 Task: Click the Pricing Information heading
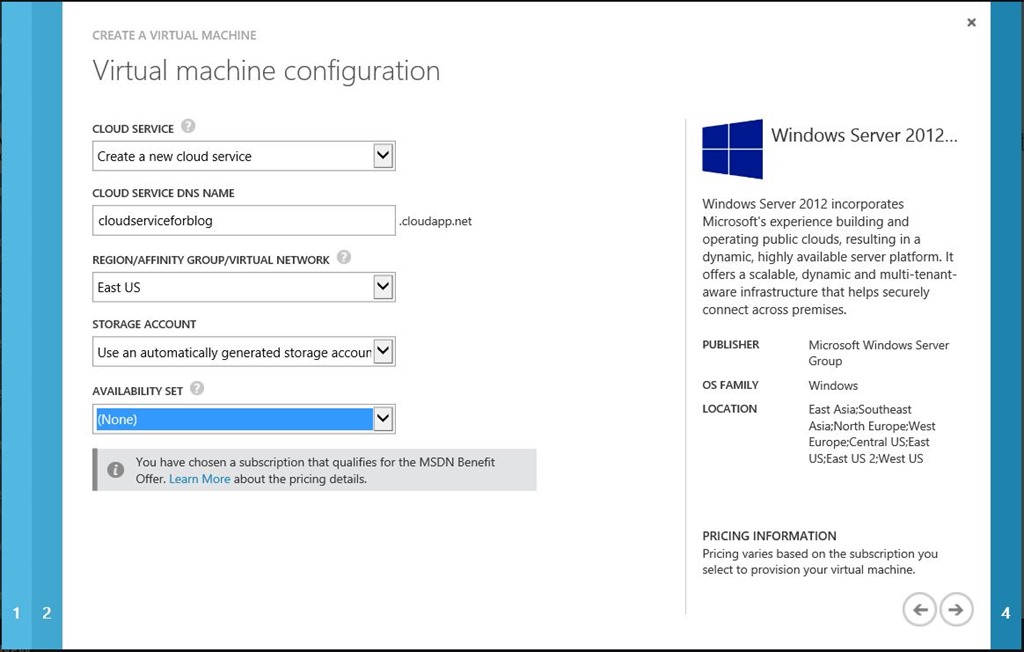[769, 536]
